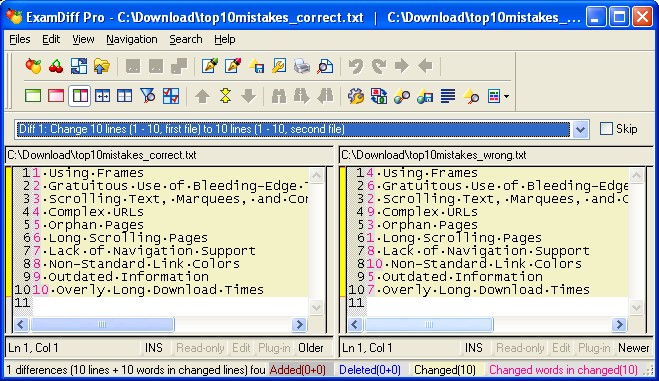
Task: Click the Print toolbar icon
Action: [302, 66]
